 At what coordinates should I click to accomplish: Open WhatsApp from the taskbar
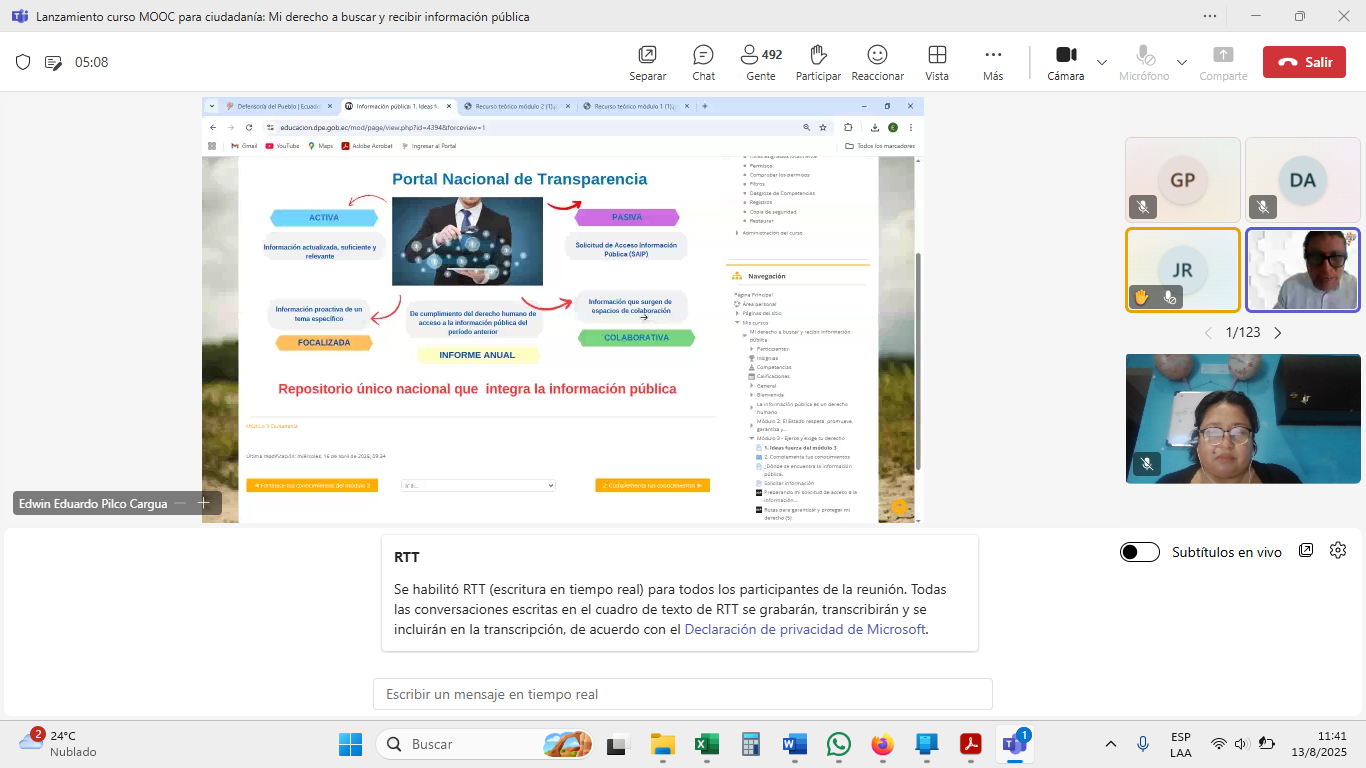pyautogui.click(x=838, y=744)
